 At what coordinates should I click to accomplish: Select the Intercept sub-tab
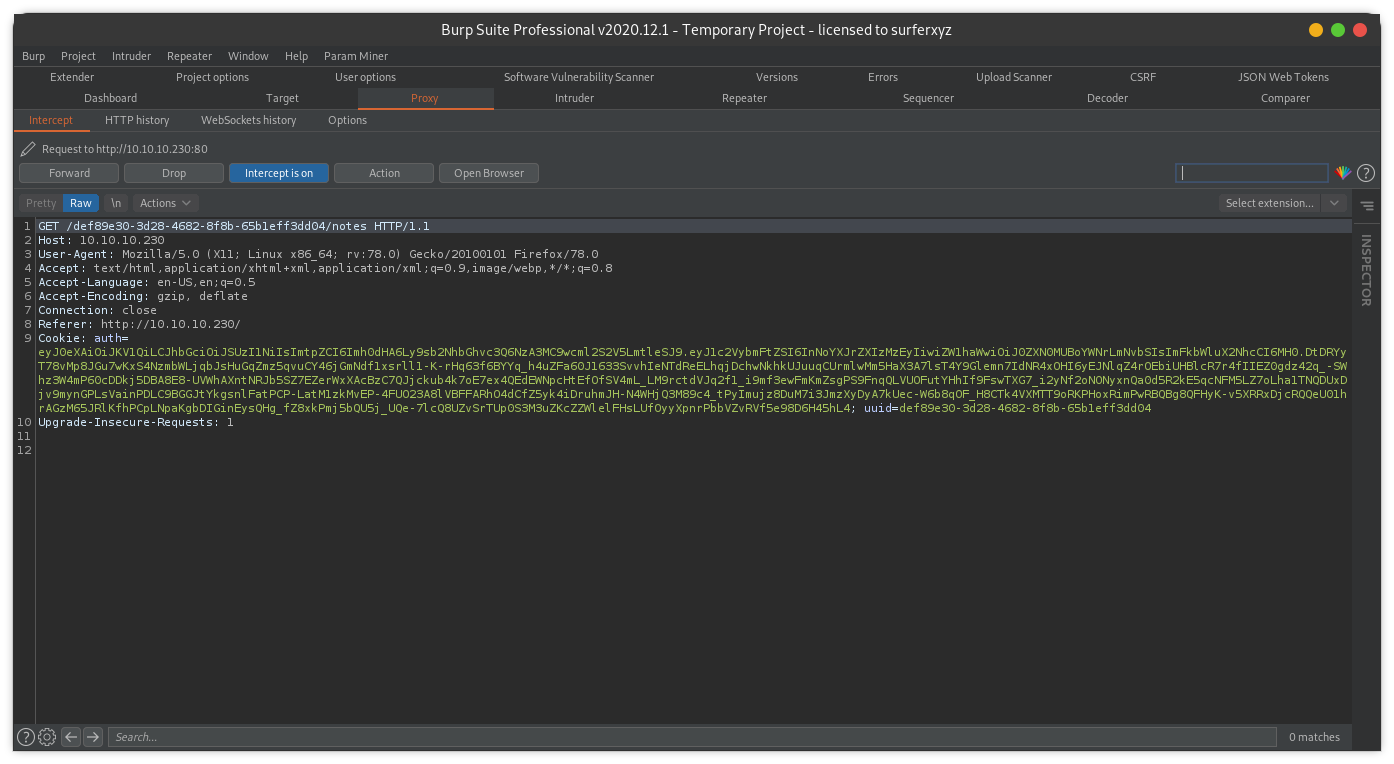tap(51, 120)
